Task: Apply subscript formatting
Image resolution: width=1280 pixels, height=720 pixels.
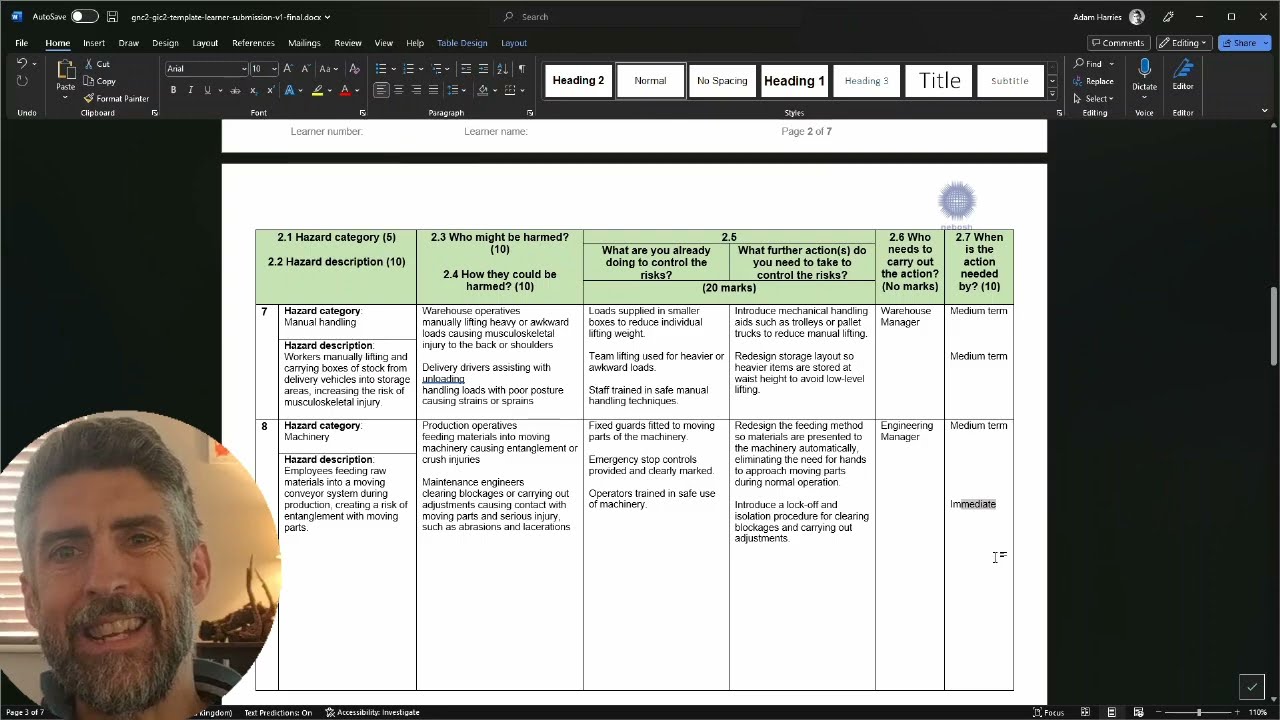Action: [x=253, y=91]
